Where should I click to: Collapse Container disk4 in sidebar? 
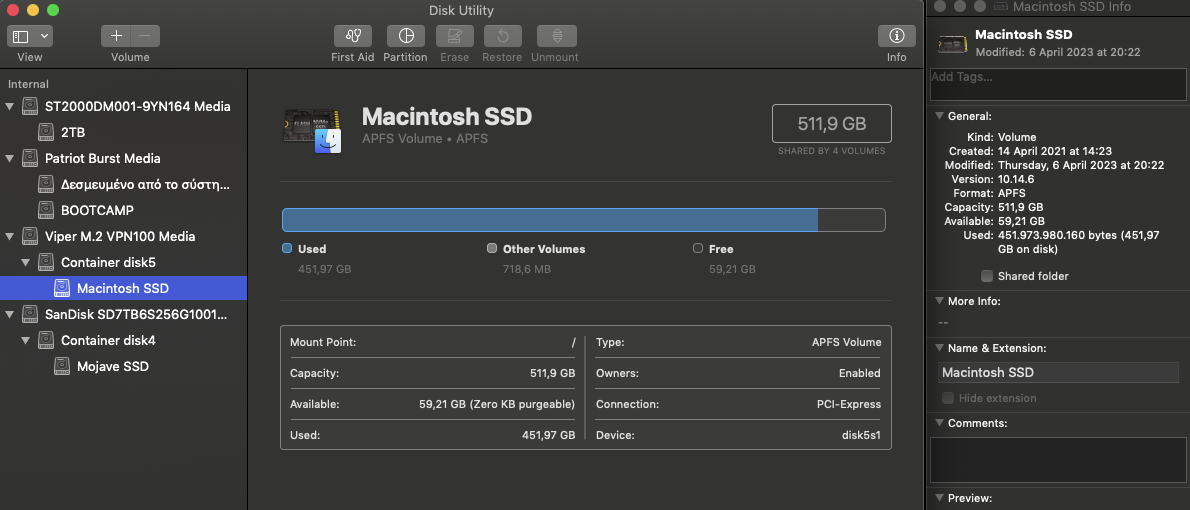(25, 341)
